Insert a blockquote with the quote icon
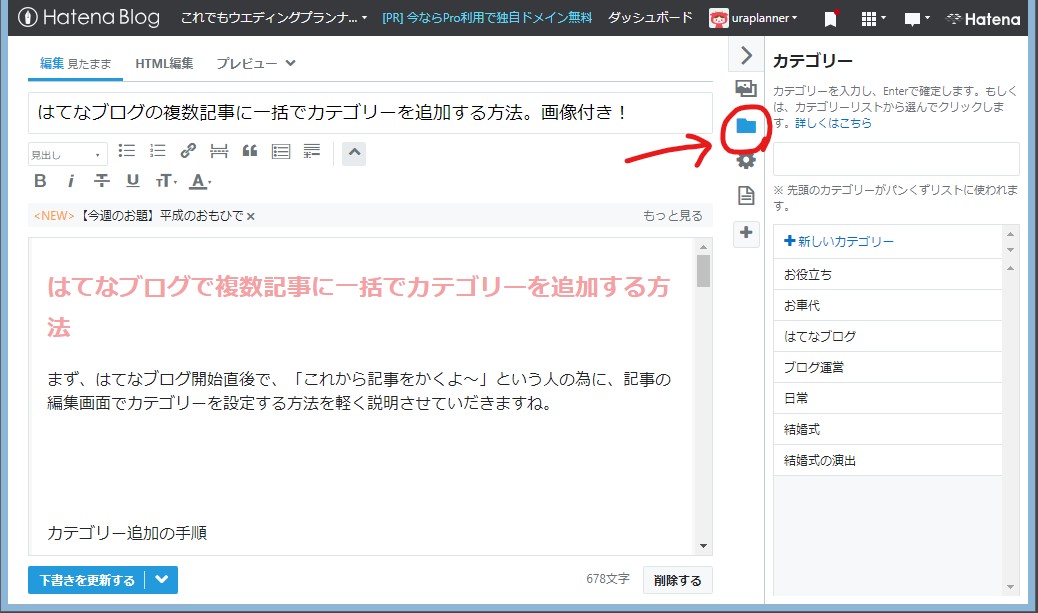 point(249,151)
